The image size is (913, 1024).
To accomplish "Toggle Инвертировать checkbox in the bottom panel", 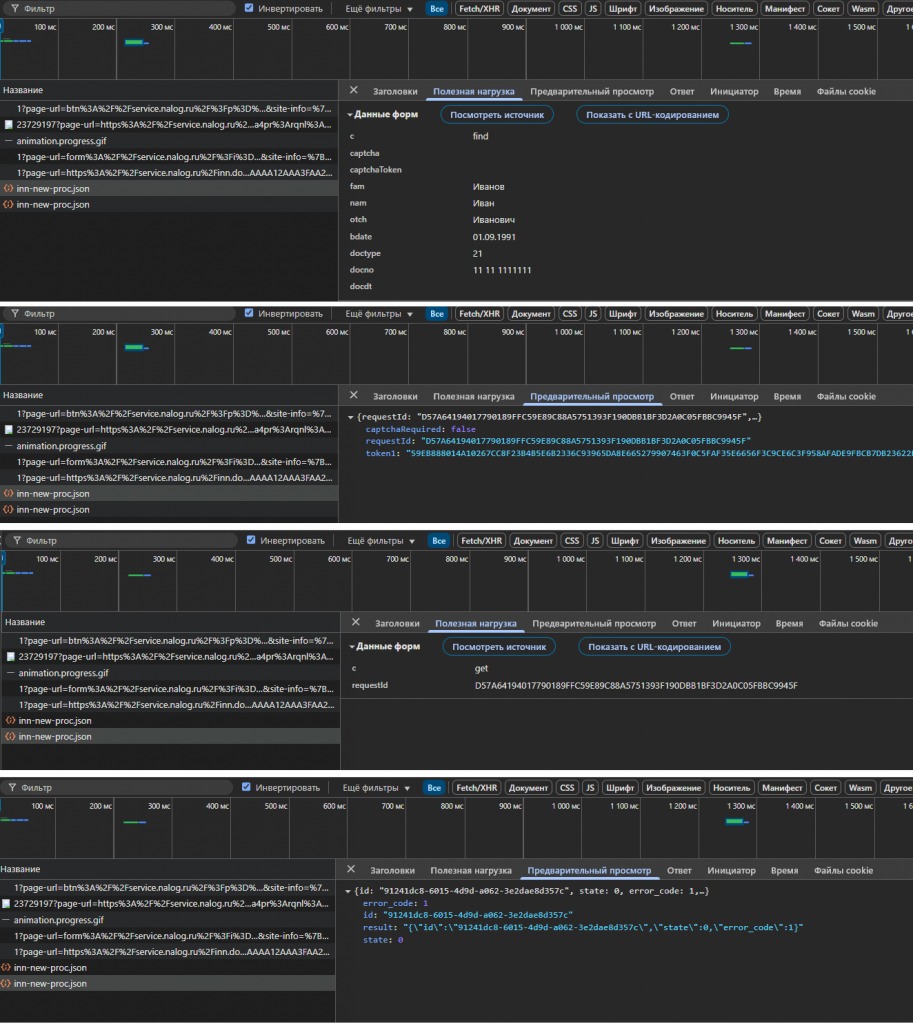I will [x=246, y=787].
